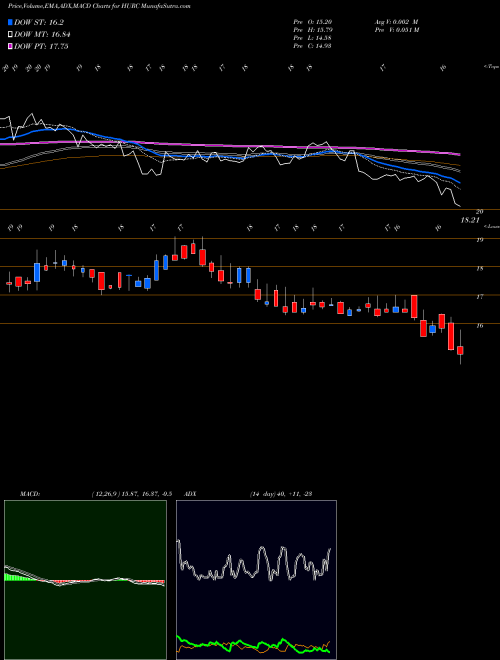Click the '<Lows' marker label
Image resolution: width=500 pixels, height=660 pixels.
pyautogui.click(x=491, y=226)
